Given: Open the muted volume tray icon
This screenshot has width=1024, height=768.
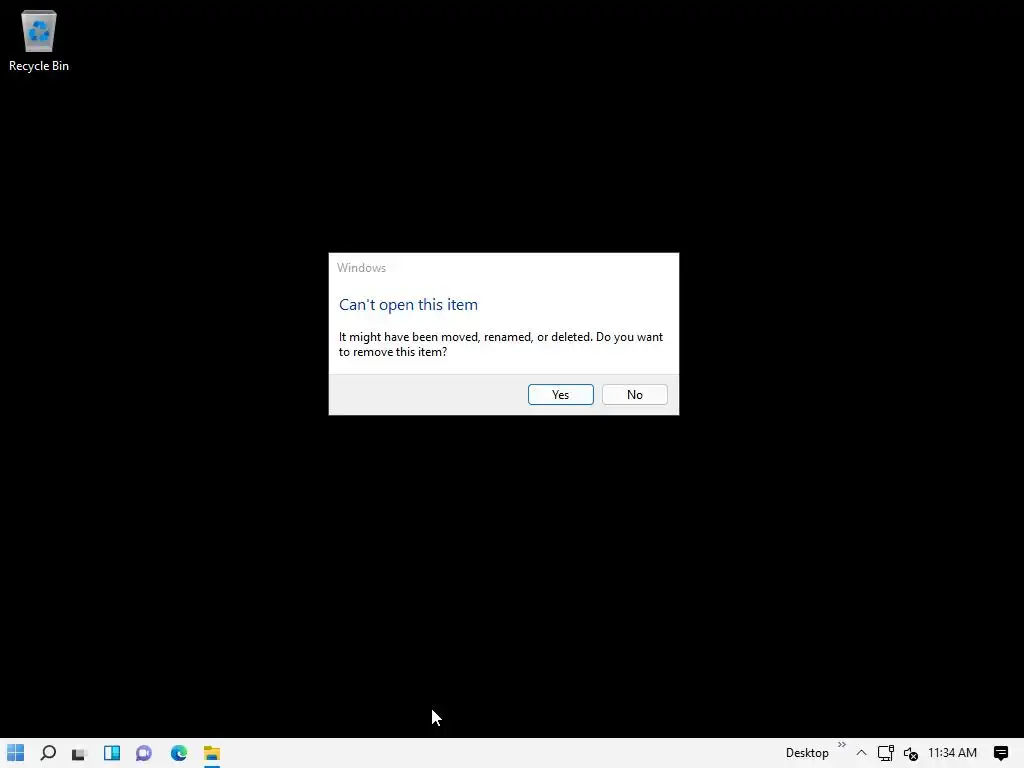Looking at the screenshot, I should [910, 754].
